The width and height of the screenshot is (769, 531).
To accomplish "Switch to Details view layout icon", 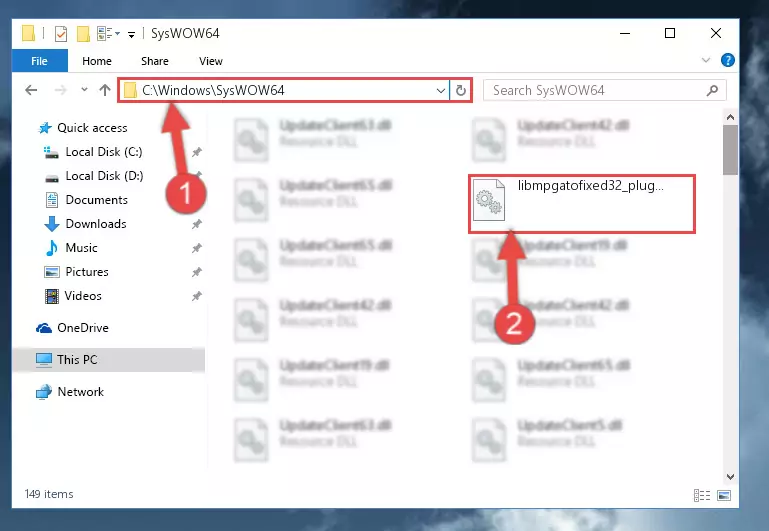I will click(702, 496).
